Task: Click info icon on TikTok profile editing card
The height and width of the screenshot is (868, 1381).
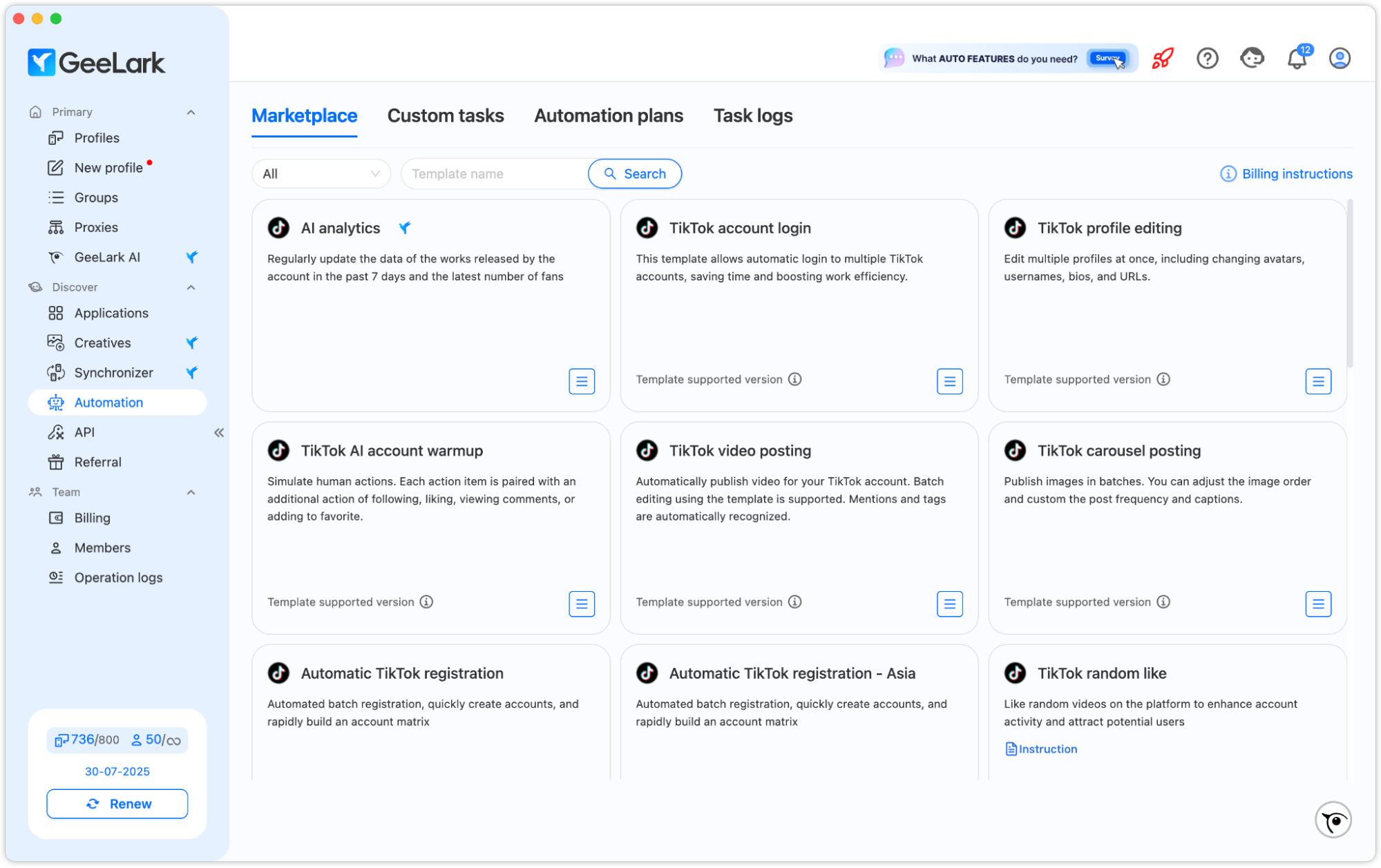Action: pos(1163,379)
